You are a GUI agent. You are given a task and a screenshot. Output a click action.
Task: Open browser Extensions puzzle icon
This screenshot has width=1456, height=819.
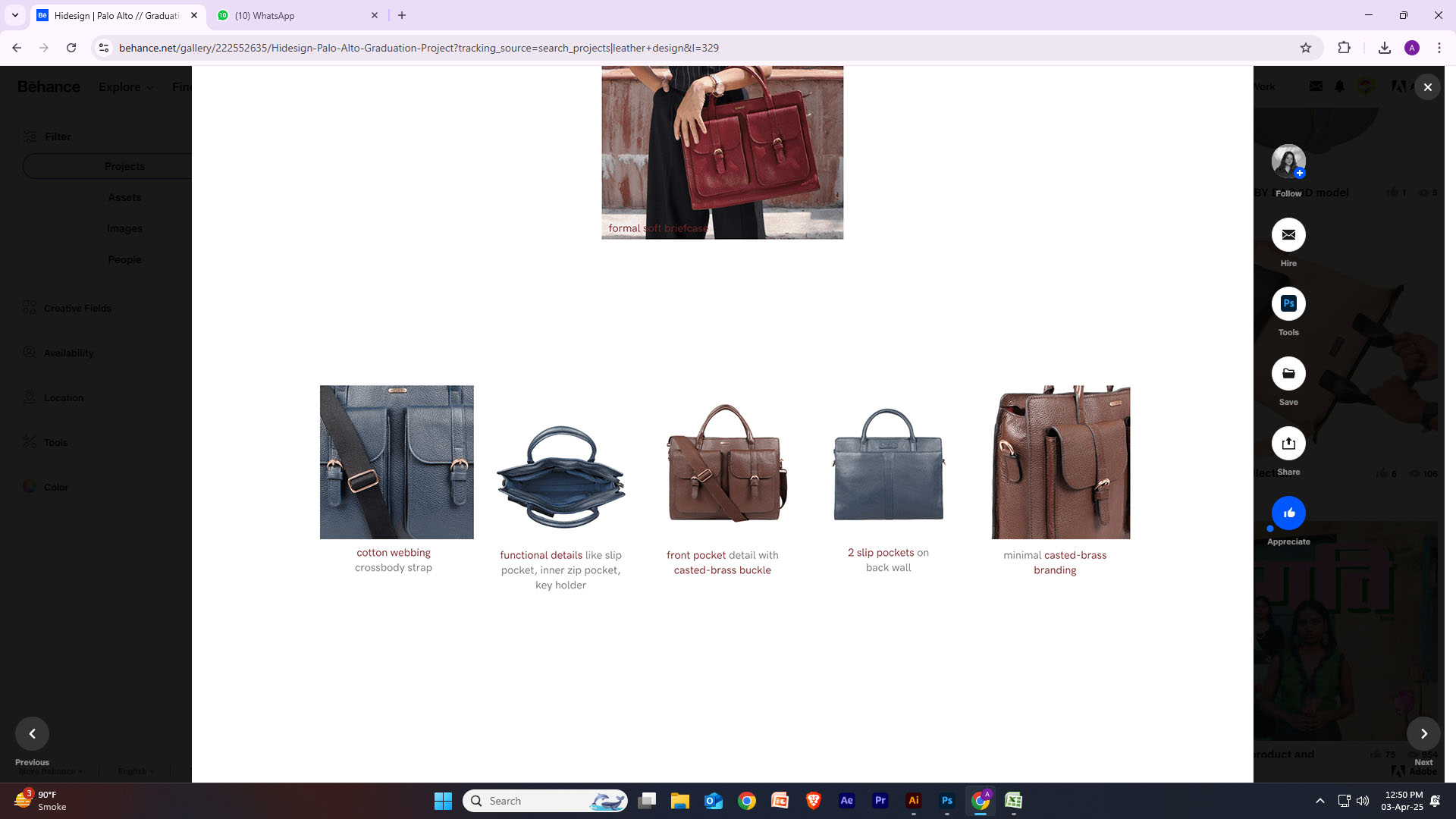tap(1344, 48)
